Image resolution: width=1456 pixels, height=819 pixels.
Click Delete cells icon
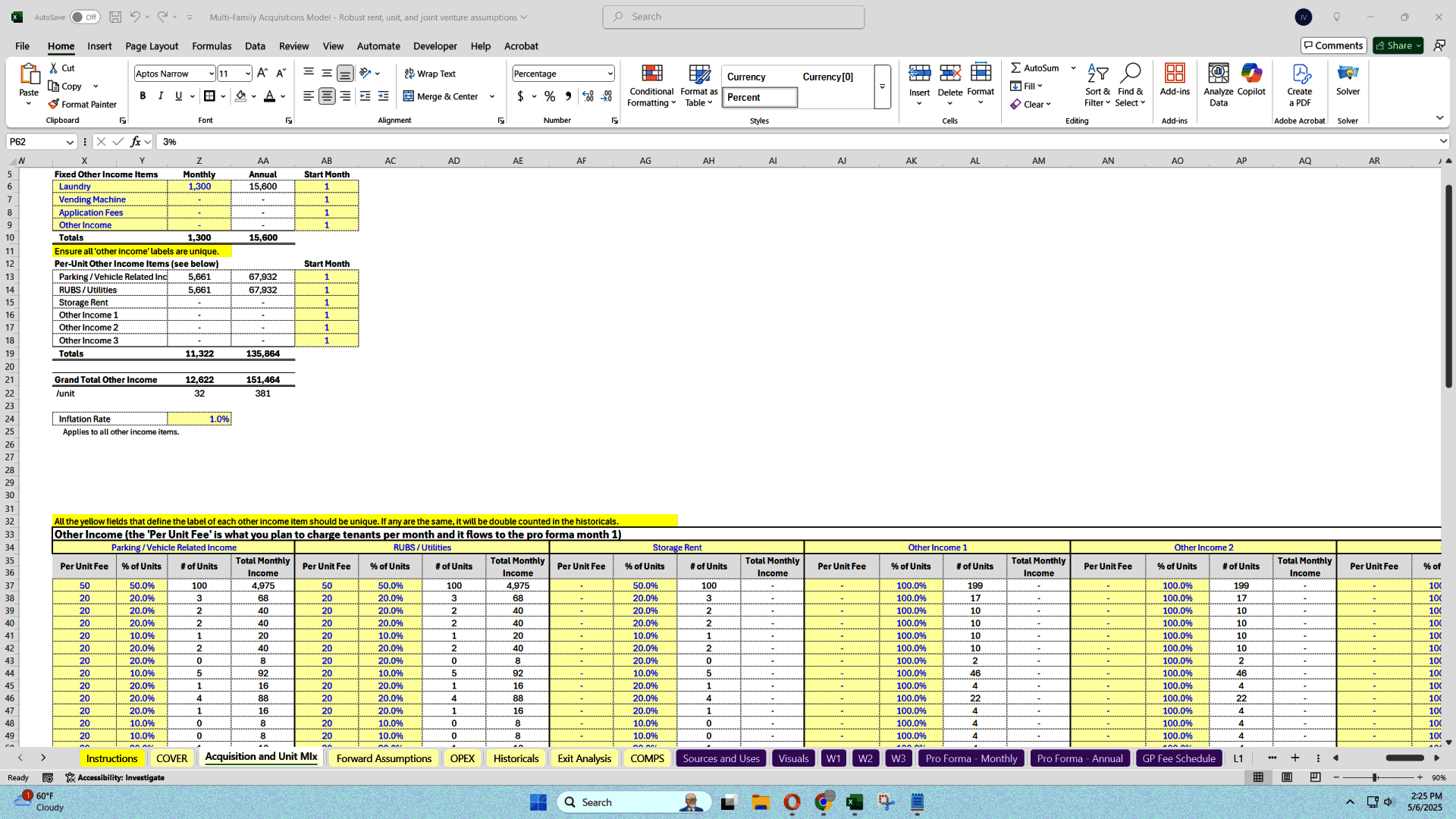[x=949, y=74]
